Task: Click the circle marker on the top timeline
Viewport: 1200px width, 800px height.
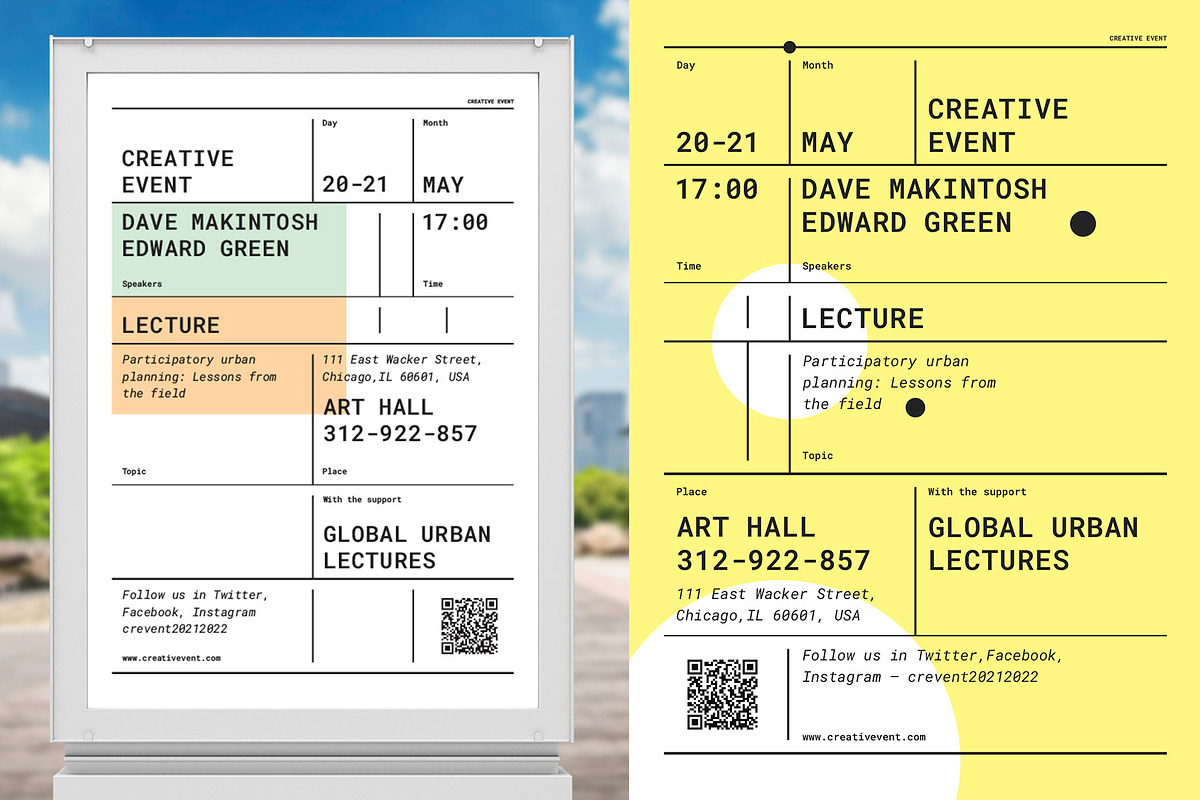Action: coord(789,46)
